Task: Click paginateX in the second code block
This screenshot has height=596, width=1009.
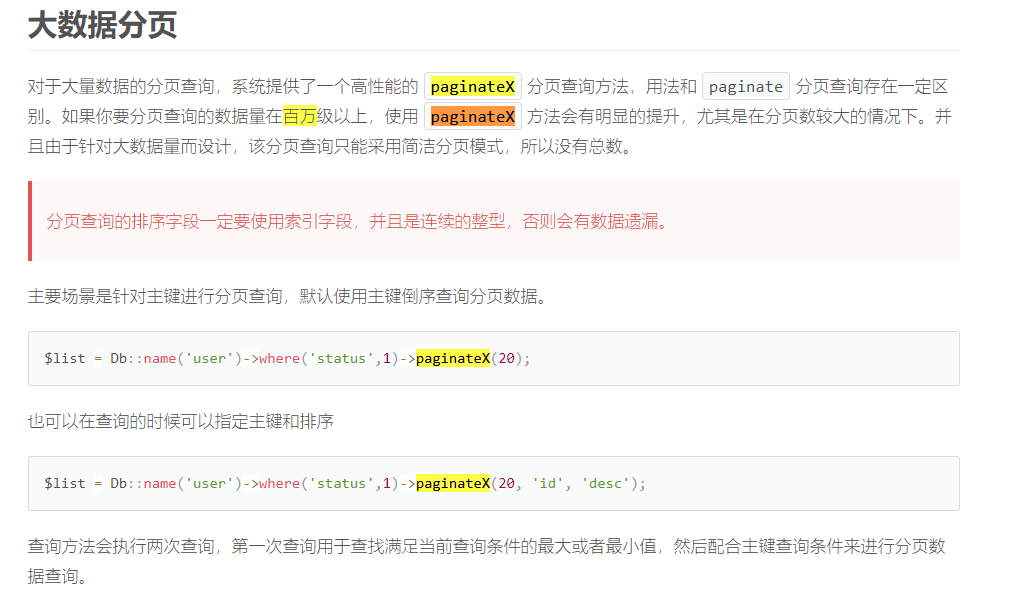Action: point(452,483)
